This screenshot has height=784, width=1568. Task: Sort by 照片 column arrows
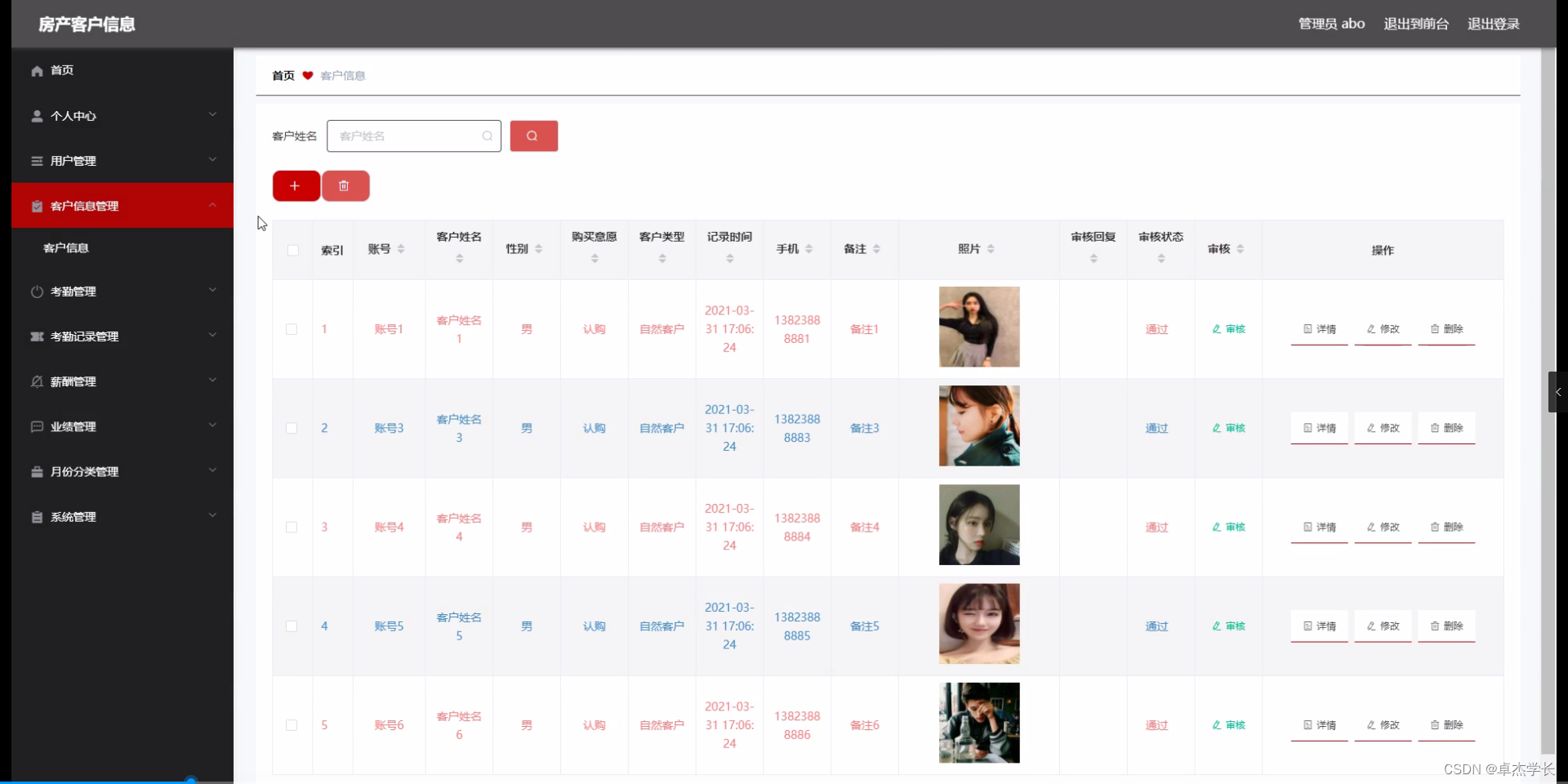pos(991,249)
